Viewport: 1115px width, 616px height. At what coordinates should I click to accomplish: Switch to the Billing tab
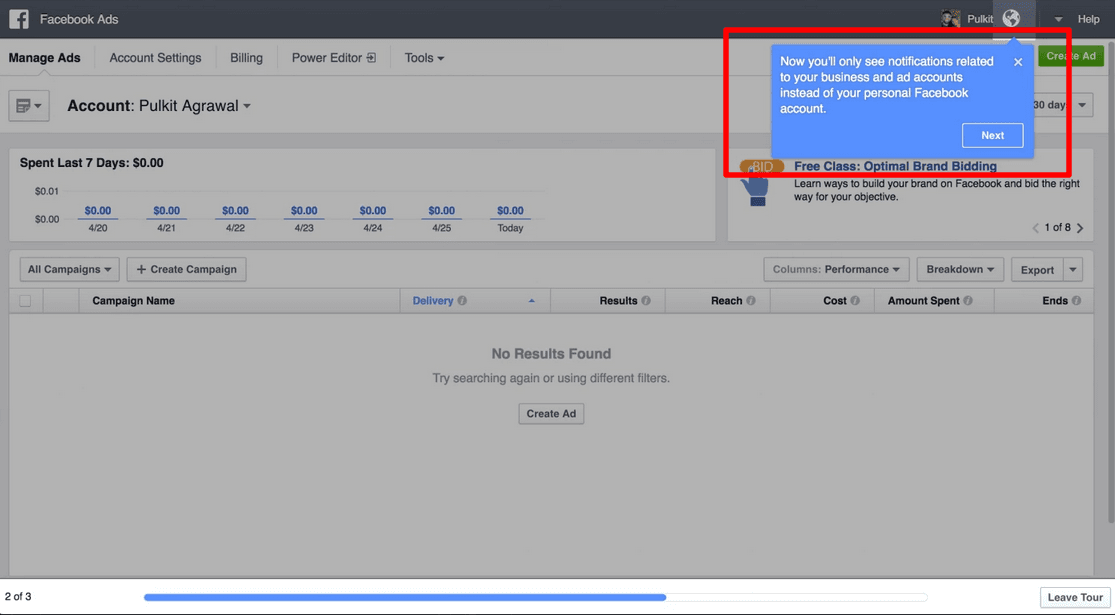pos(246,58)
